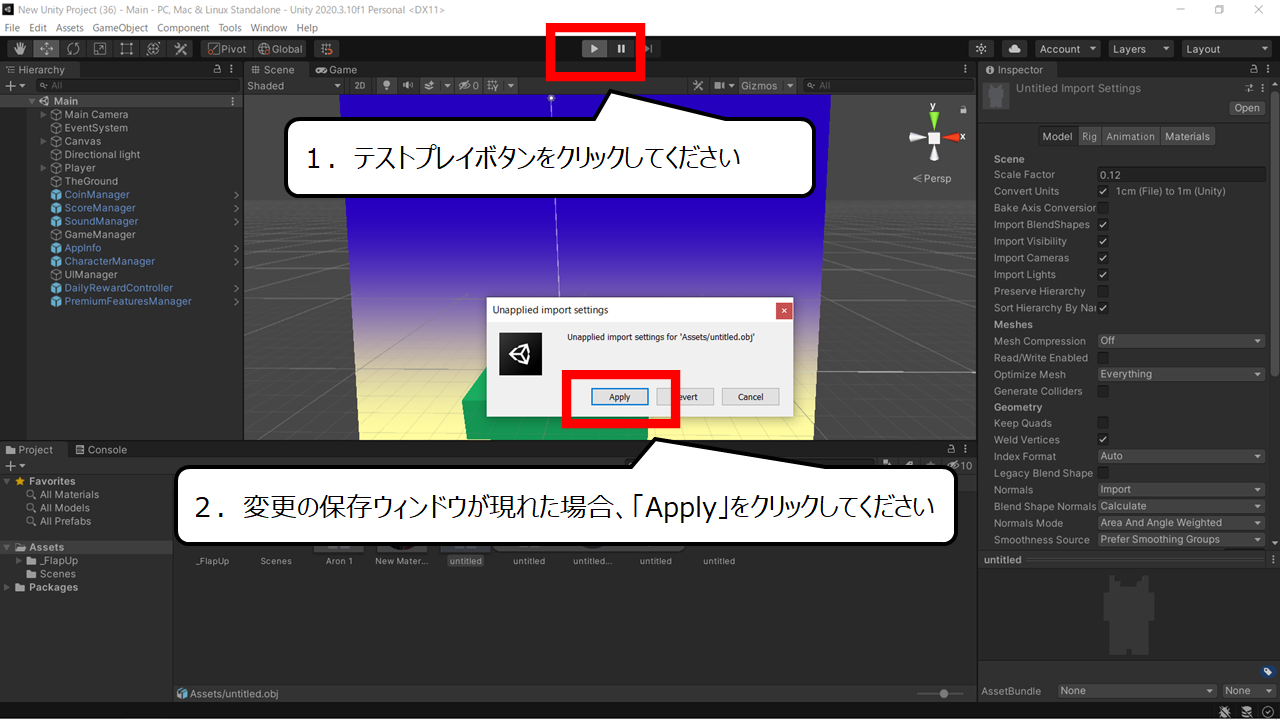Open the Index Format dropdown
1280x720 pixels.
pos(1181,456)
